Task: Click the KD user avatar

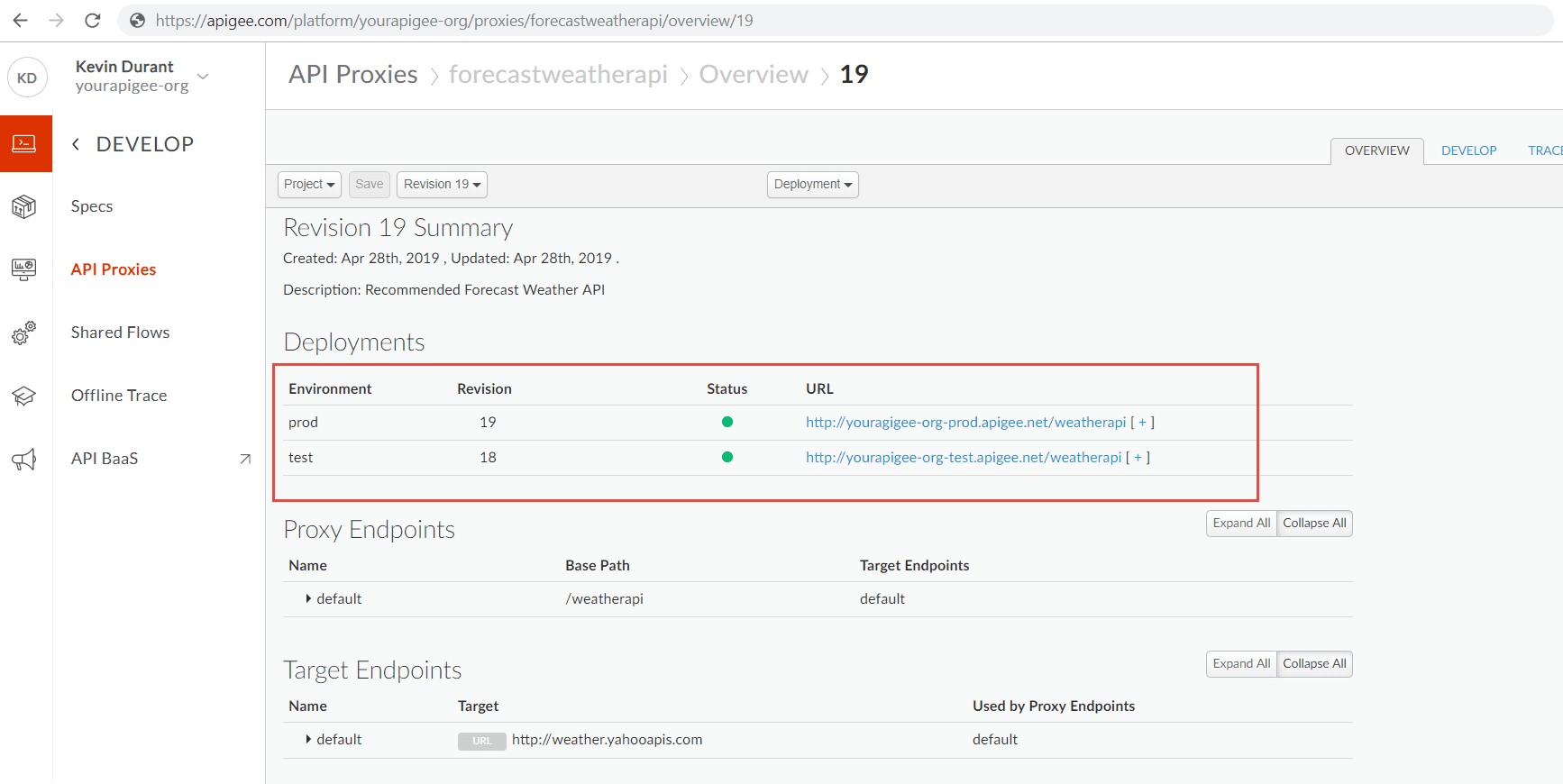Action: click(x=27, y=77)
